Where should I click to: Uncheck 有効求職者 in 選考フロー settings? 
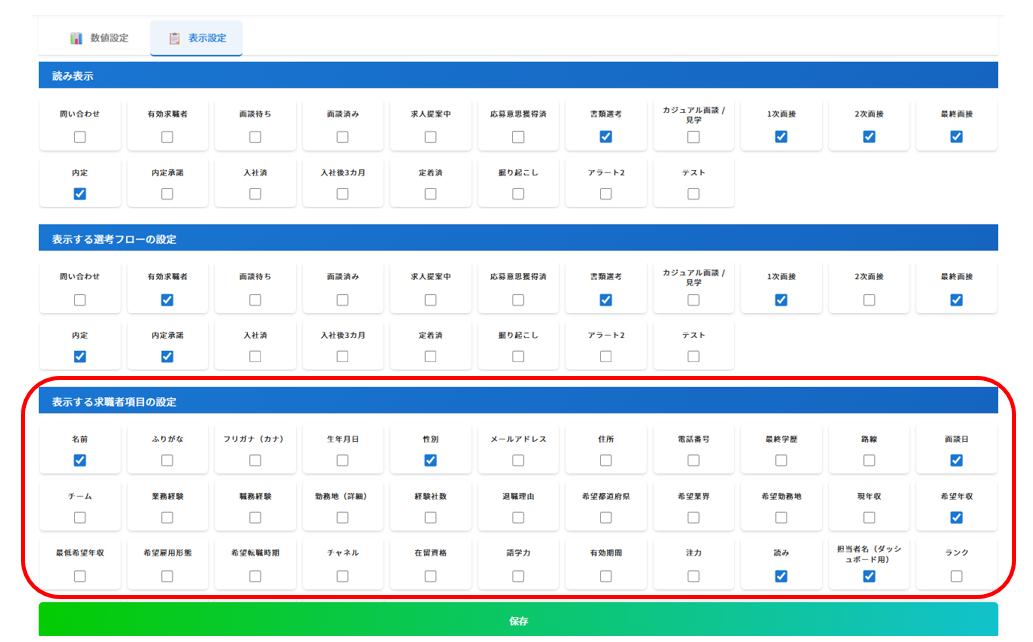click(x=167, y=299)
